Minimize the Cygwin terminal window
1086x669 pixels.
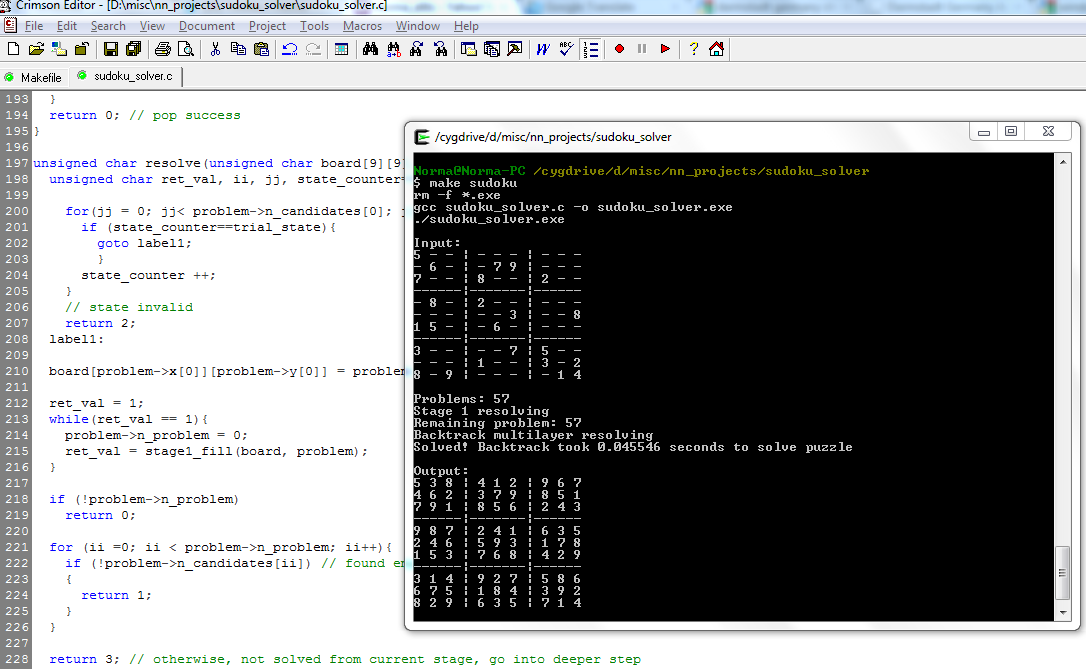983,132
